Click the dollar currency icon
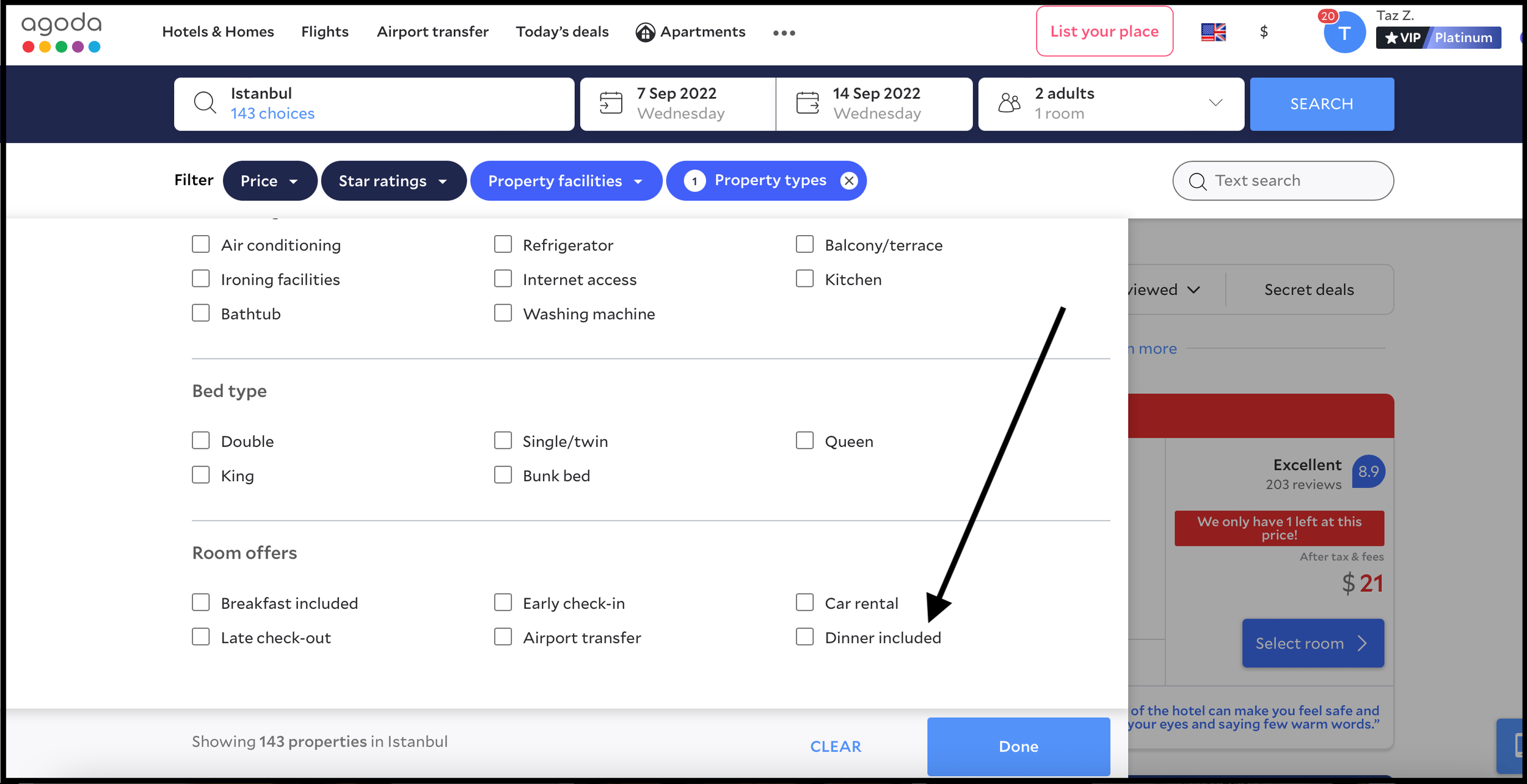 coord(1264,32)
